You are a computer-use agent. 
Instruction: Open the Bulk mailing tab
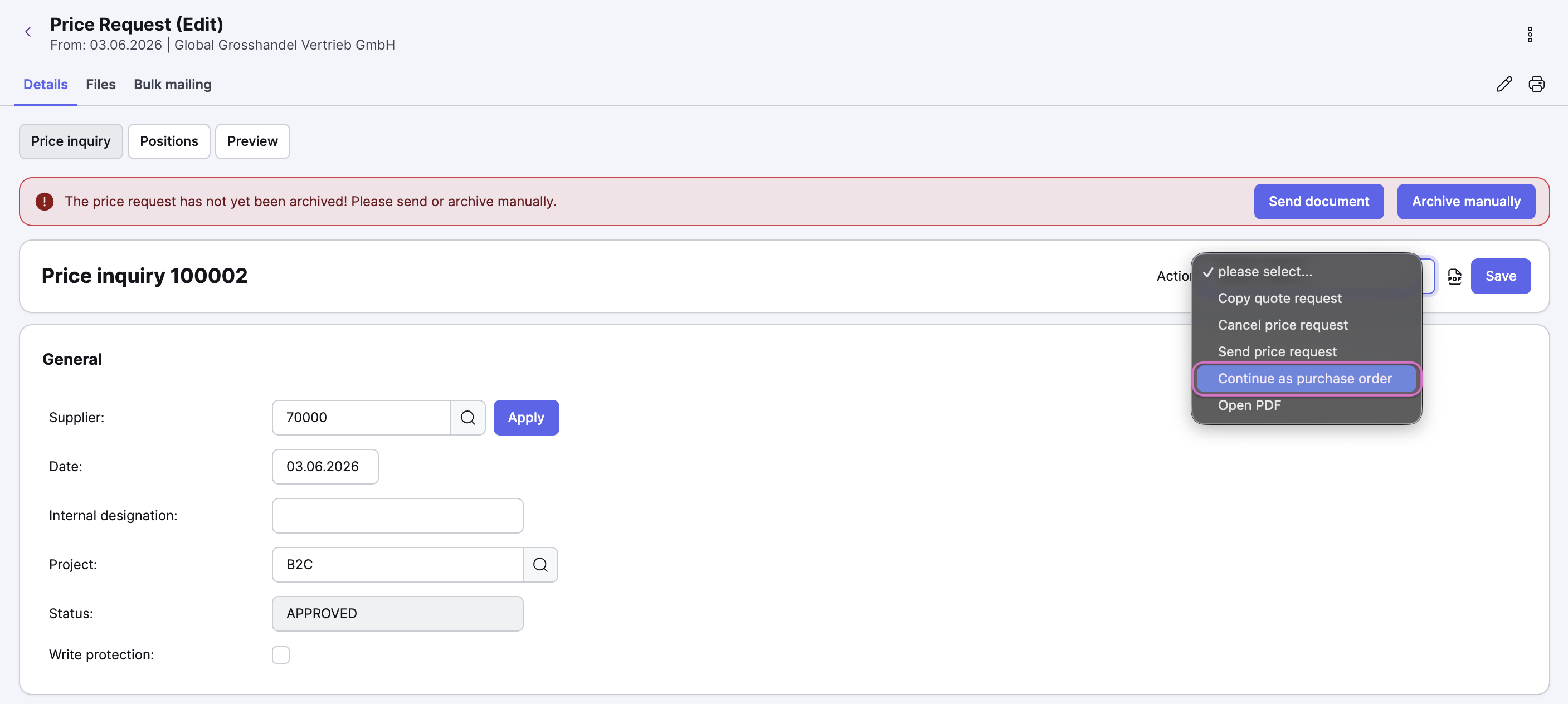coord(173,85)
